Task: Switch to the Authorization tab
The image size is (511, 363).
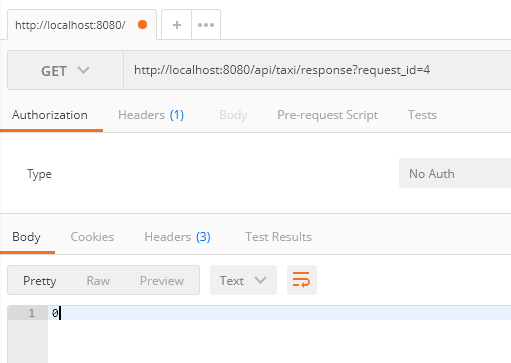Action: 50,115
